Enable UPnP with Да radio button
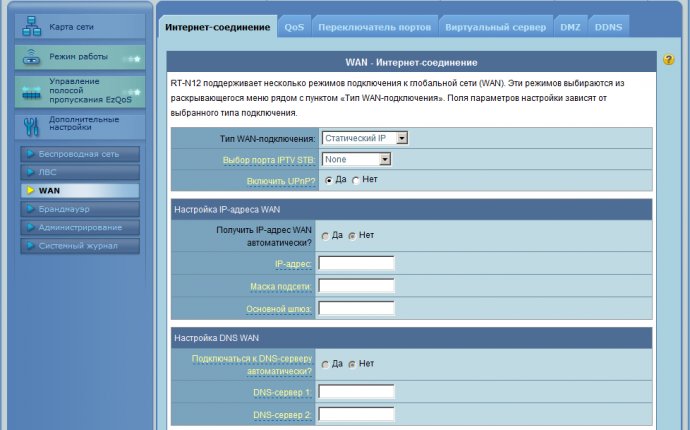The image size is (690, 430). pos(328,180)
